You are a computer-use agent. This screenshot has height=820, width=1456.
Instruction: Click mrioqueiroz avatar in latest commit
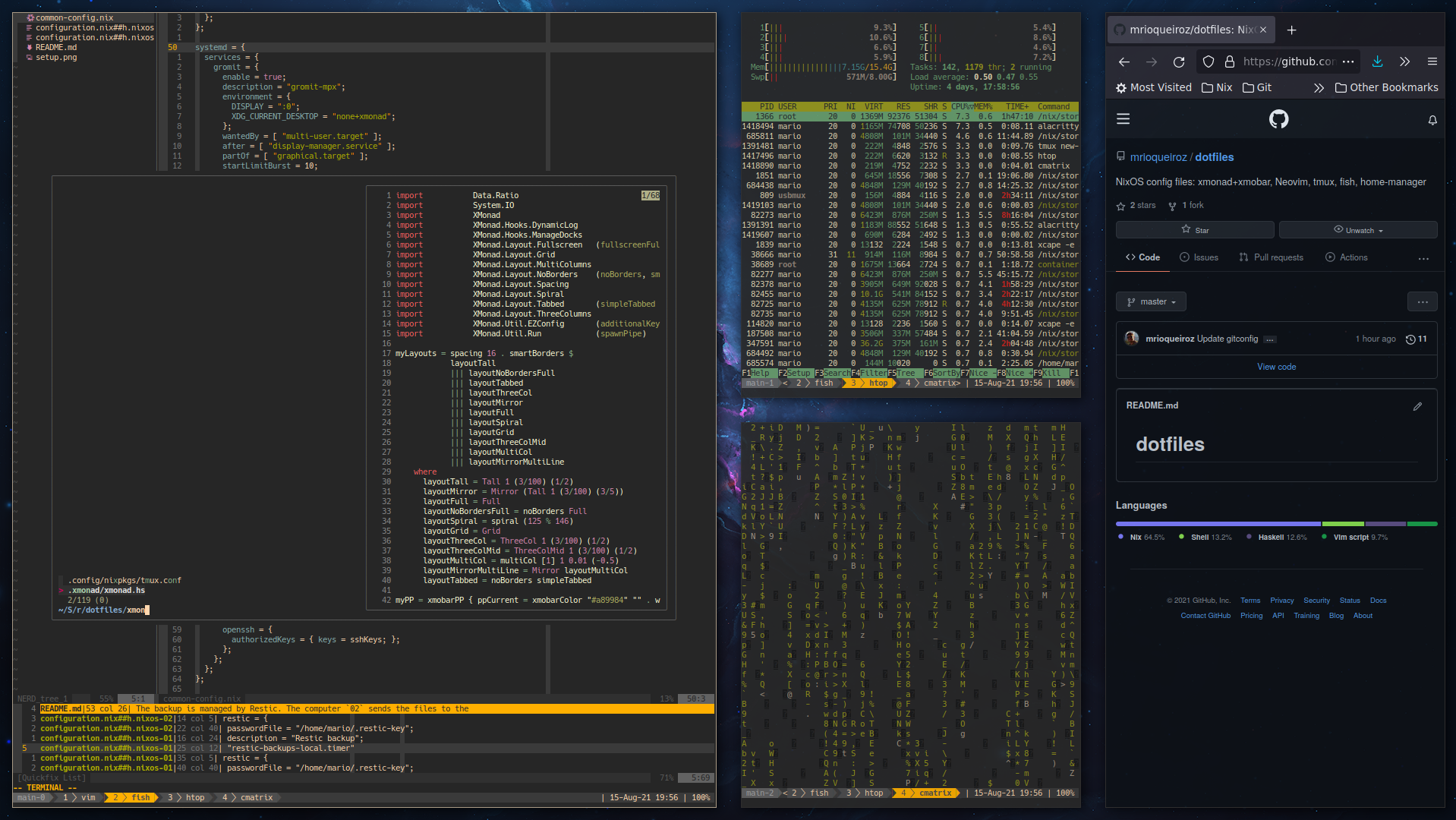(1132, 339)
